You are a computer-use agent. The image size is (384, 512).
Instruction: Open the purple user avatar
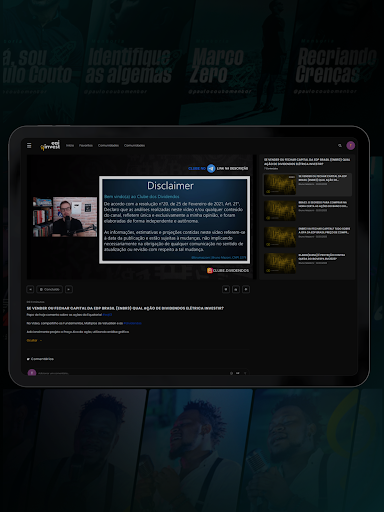coord(350,146)
